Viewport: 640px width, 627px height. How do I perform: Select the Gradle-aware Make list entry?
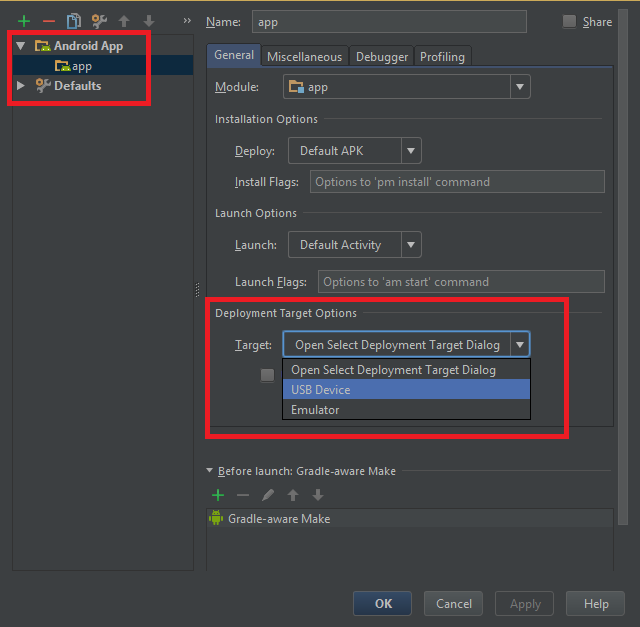[410, 518]
